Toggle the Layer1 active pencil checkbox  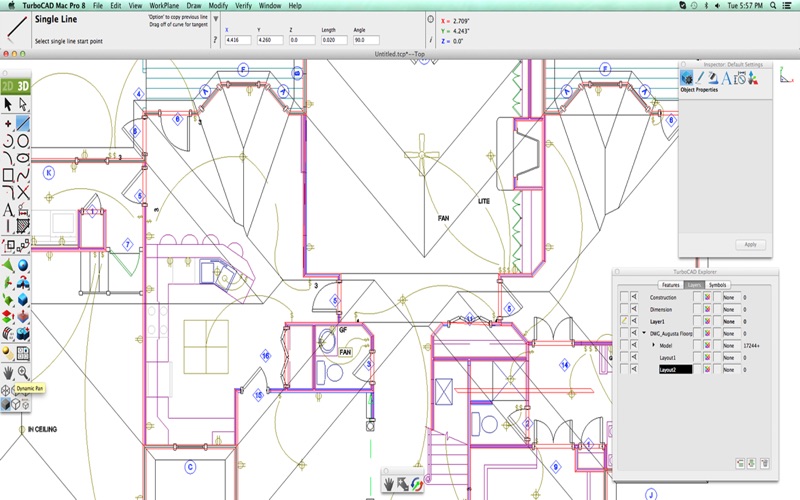point(623,321)
